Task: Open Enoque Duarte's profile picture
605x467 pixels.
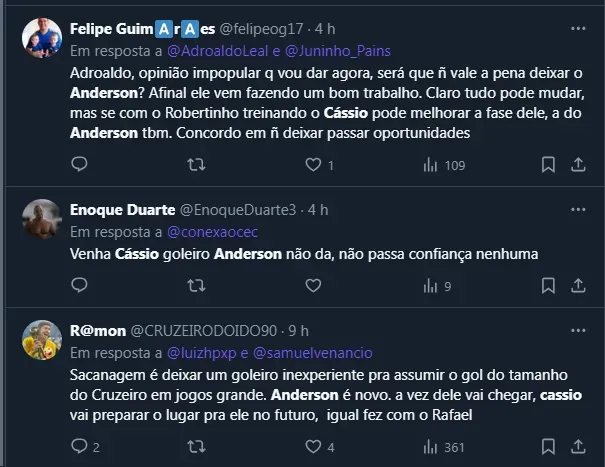Action: click(x=42, y=219)
